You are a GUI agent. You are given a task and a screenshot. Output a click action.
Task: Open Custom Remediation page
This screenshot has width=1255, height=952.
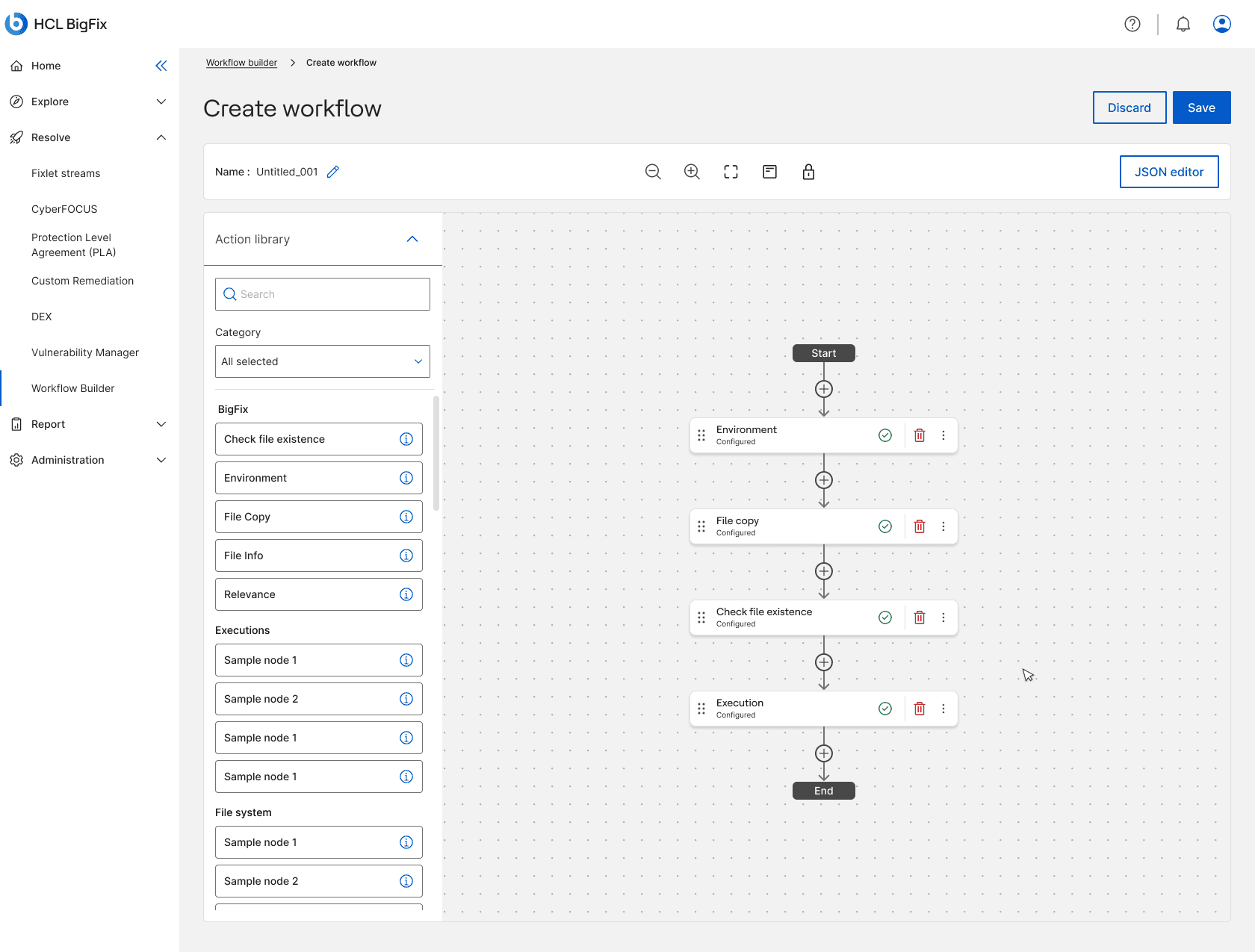tap(82, 281)
